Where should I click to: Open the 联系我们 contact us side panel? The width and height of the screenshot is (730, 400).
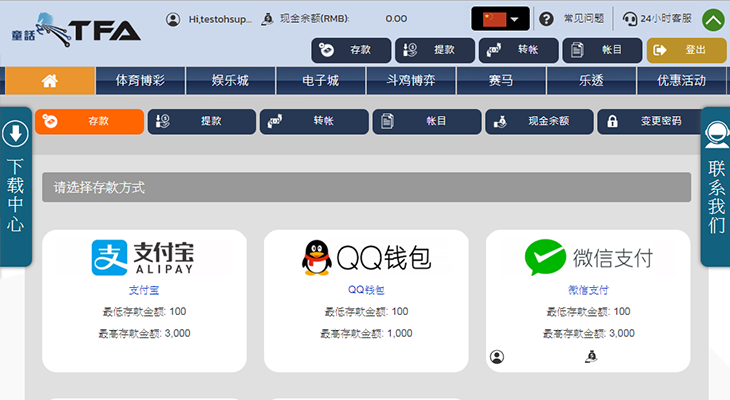[x=716, y=187]
